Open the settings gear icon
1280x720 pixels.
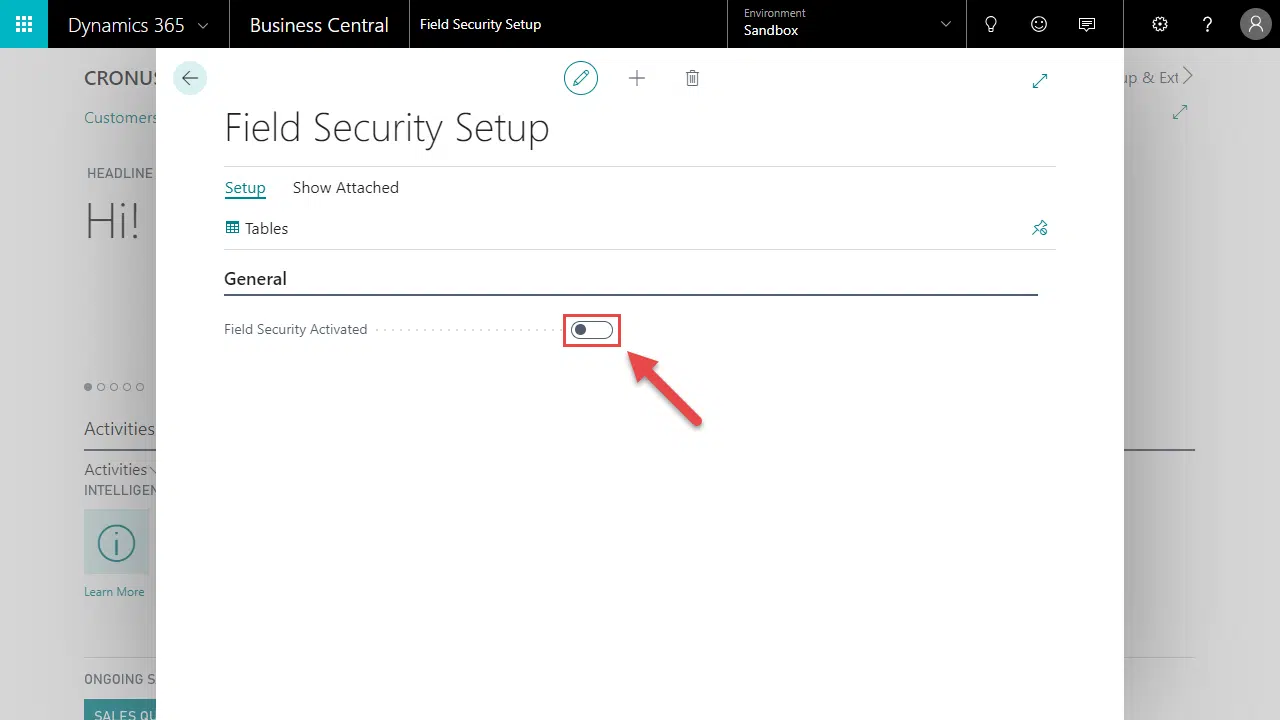point(1160,24)
